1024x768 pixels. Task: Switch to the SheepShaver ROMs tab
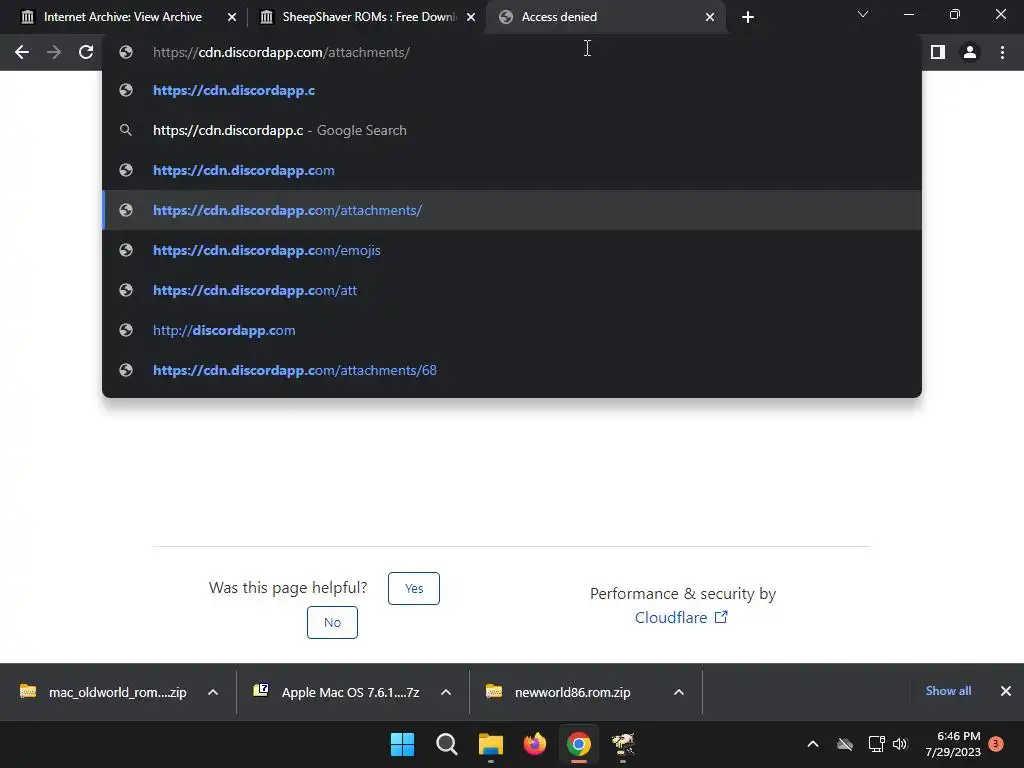click(x=367, y=17)
